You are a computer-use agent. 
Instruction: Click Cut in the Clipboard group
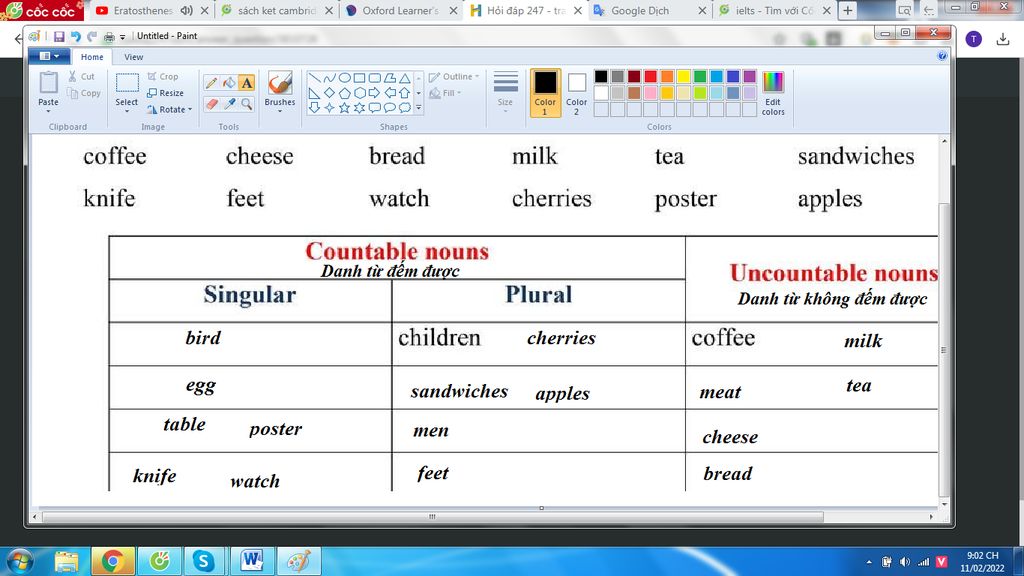click(82, 76)
